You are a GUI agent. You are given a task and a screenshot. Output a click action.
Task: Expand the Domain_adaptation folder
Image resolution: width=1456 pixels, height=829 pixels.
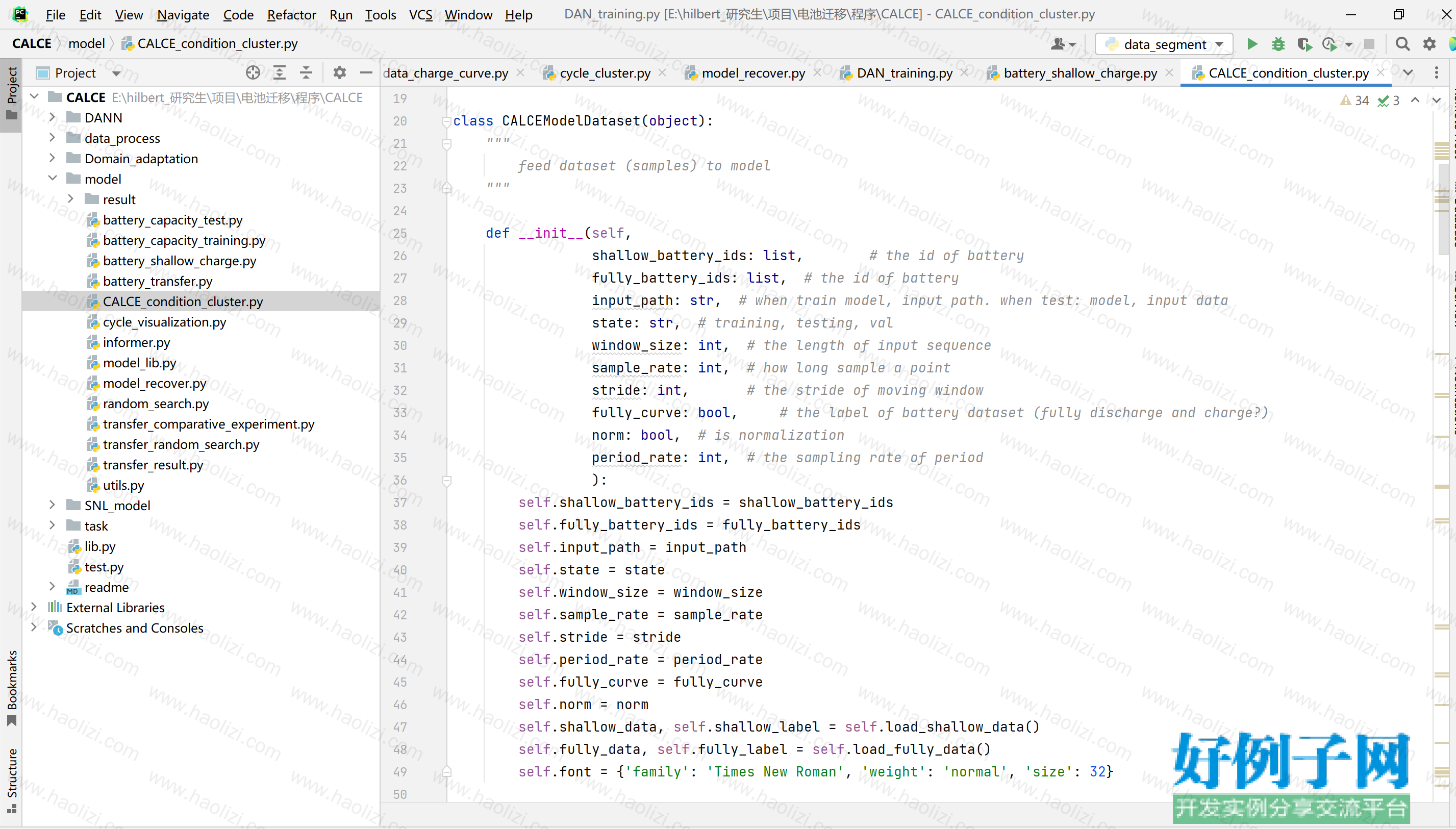(x=53, y=158)
